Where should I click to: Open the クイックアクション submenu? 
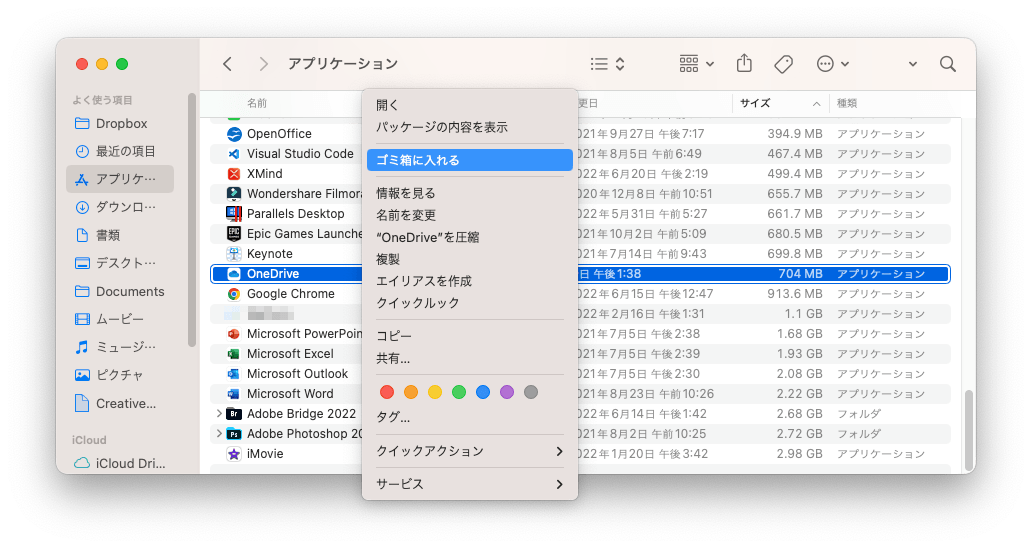point(469,451)
